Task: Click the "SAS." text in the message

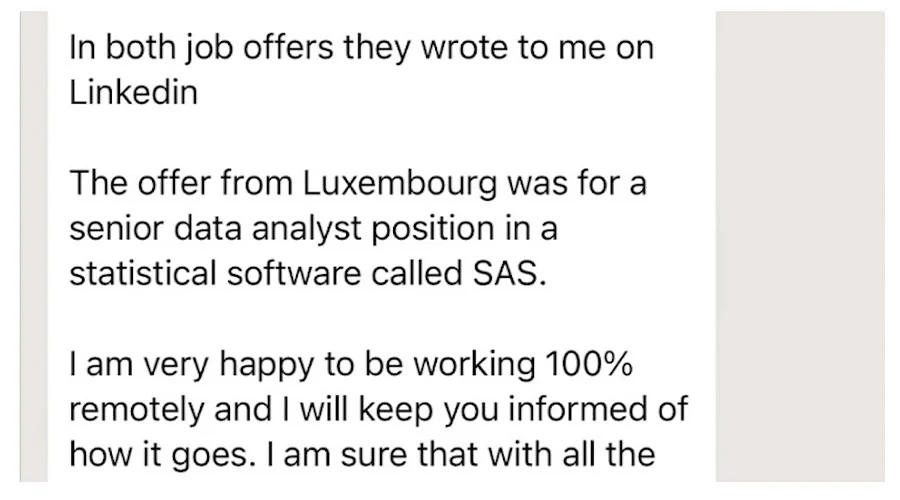Action: pos(509,273)
